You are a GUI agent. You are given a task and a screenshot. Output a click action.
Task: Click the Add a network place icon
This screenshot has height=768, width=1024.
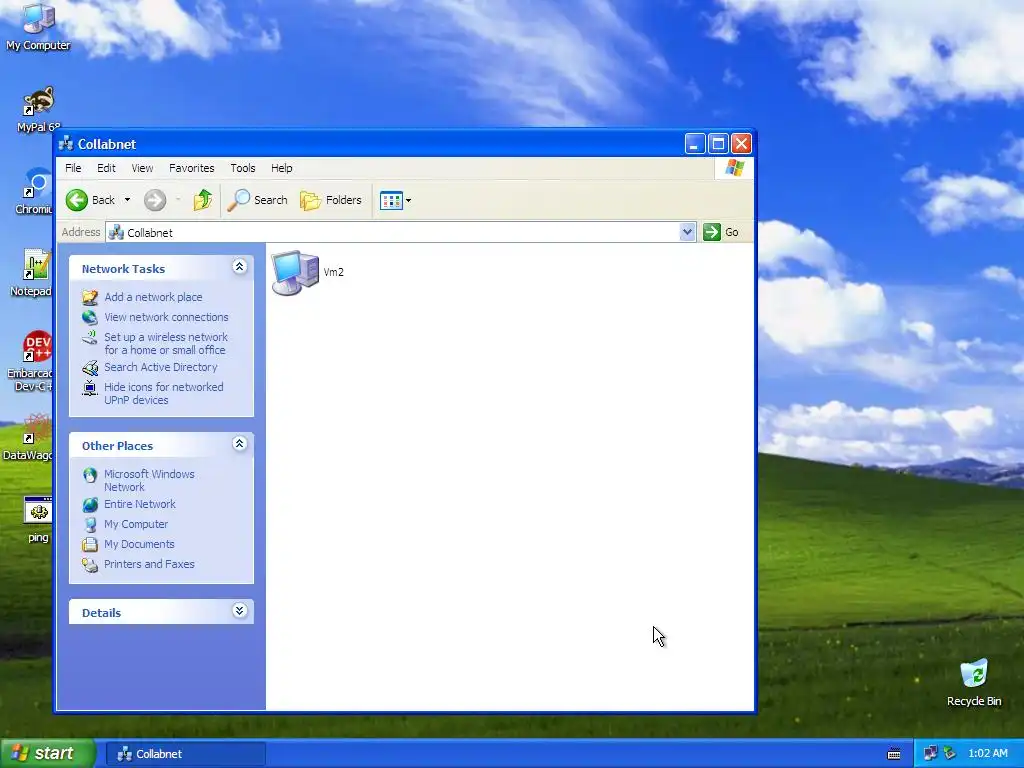(89, 297)
